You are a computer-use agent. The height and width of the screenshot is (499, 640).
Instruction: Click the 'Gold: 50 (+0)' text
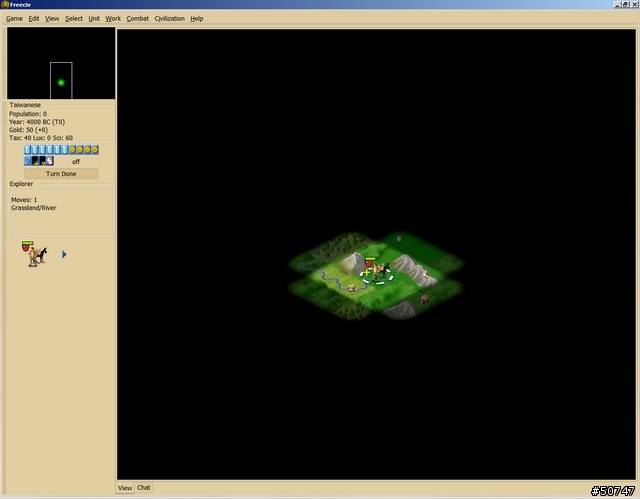pyautogui.click(x=28, y=130)
